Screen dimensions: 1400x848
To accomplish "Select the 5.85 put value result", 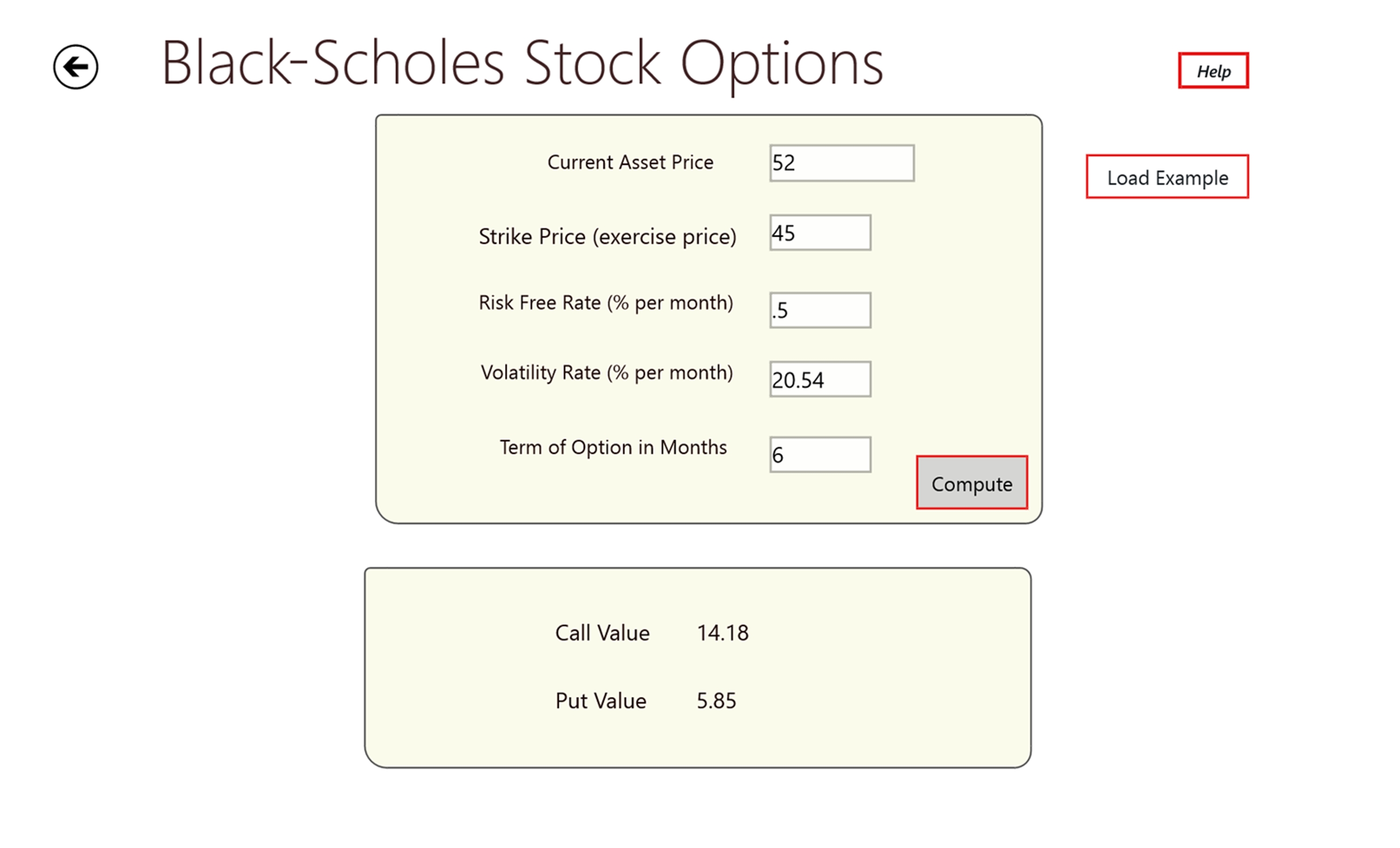I will click(716, 701).
